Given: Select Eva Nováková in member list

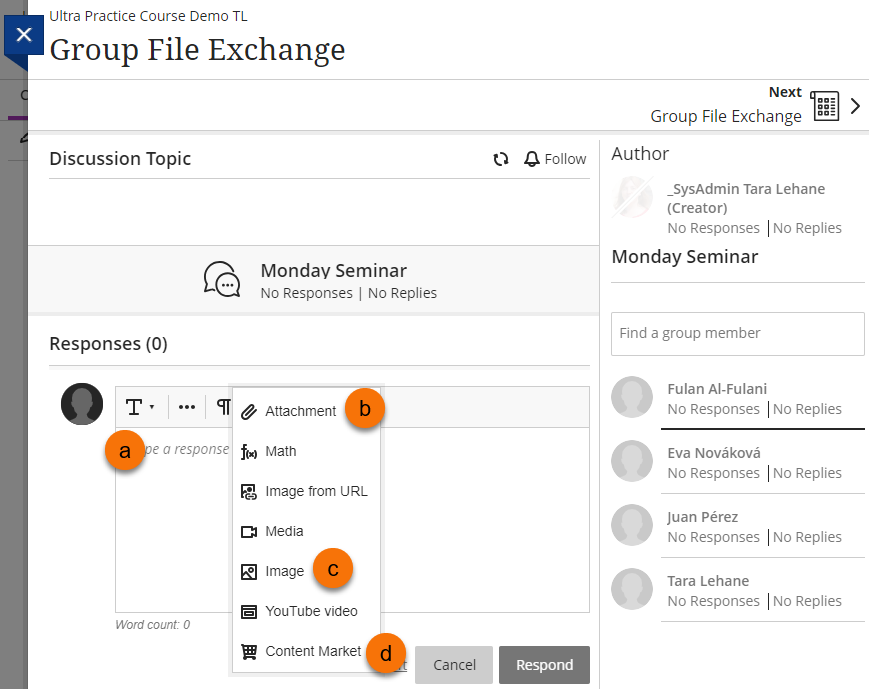Looking at the screenshot, I should [713, 453].
